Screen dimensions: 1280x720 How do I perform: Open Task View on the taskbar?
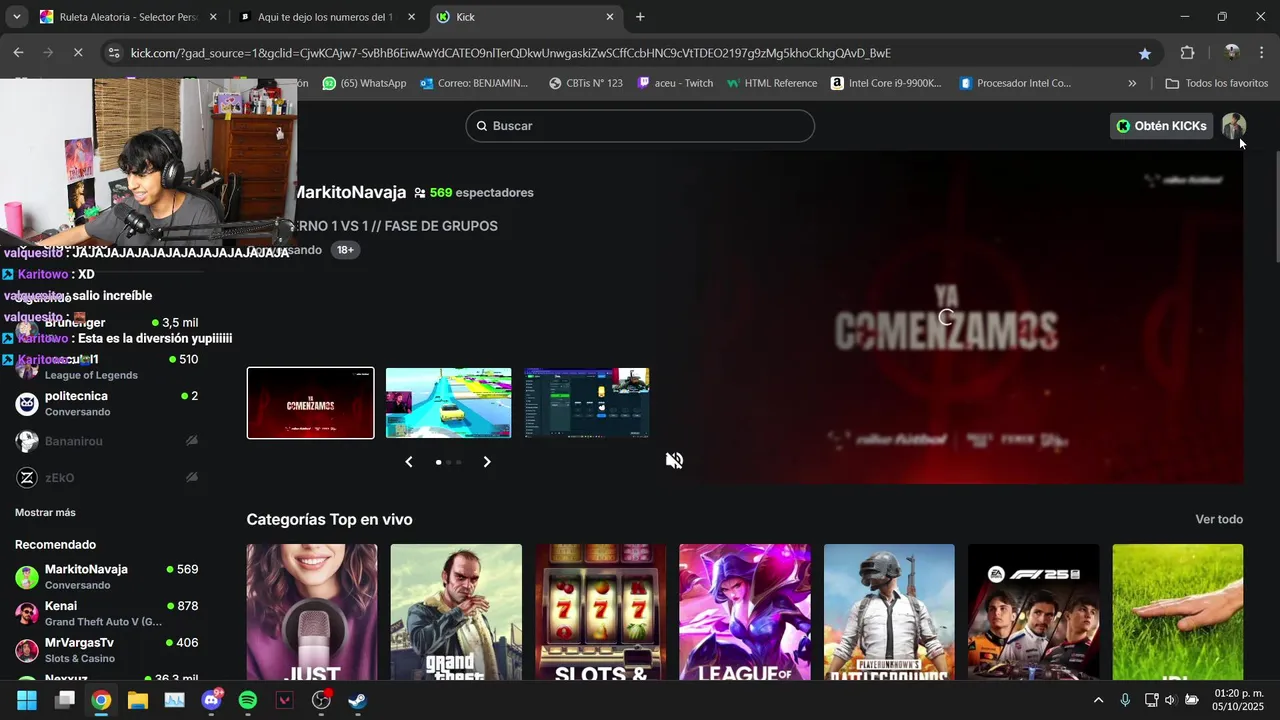click(x=65, y=700)
